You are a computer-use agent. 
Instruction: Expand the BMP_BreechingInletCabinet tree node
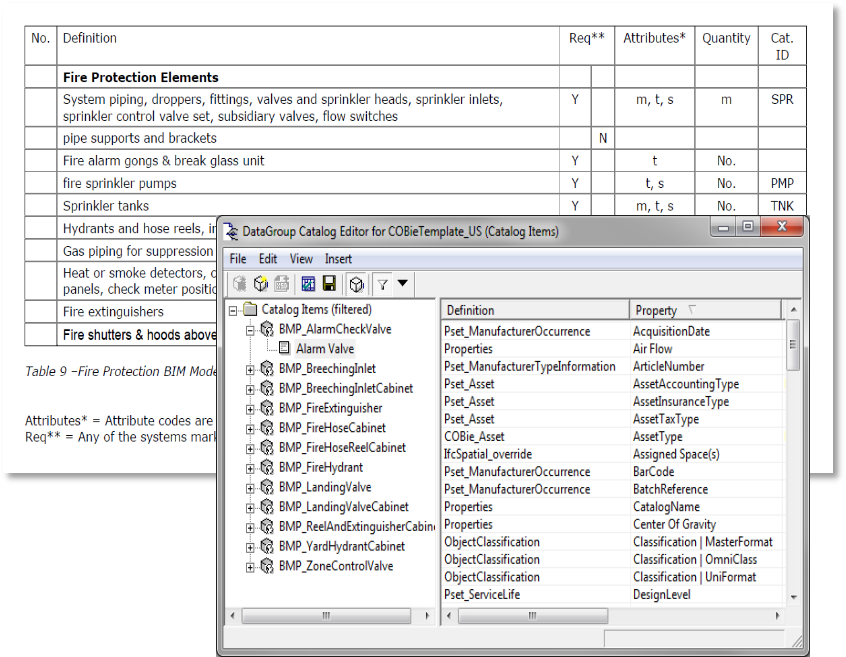click(250, 389)
